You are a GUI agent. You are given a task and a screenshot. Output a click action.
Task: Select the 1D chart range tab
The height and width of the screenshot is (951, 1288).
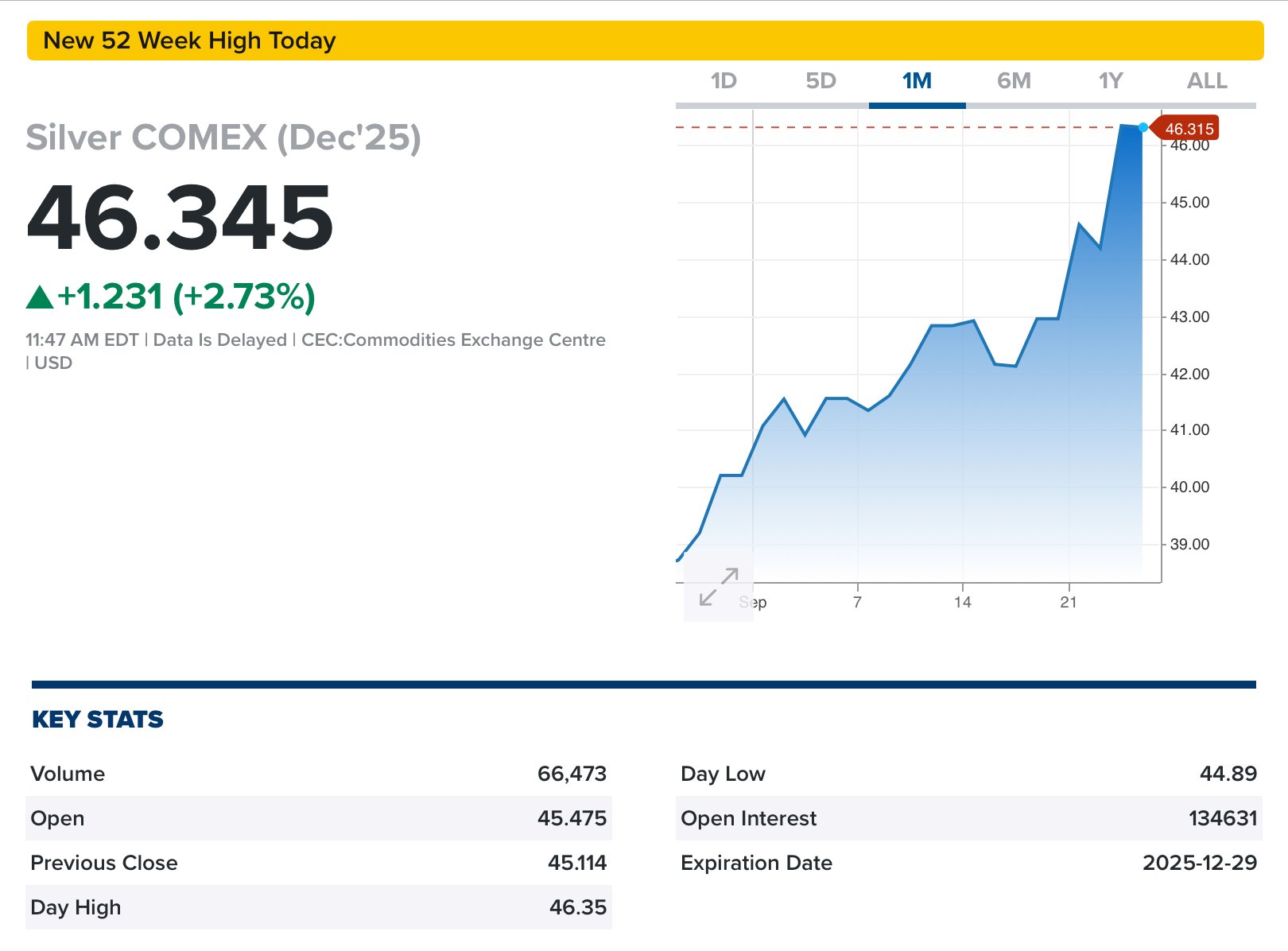[724, 81]
